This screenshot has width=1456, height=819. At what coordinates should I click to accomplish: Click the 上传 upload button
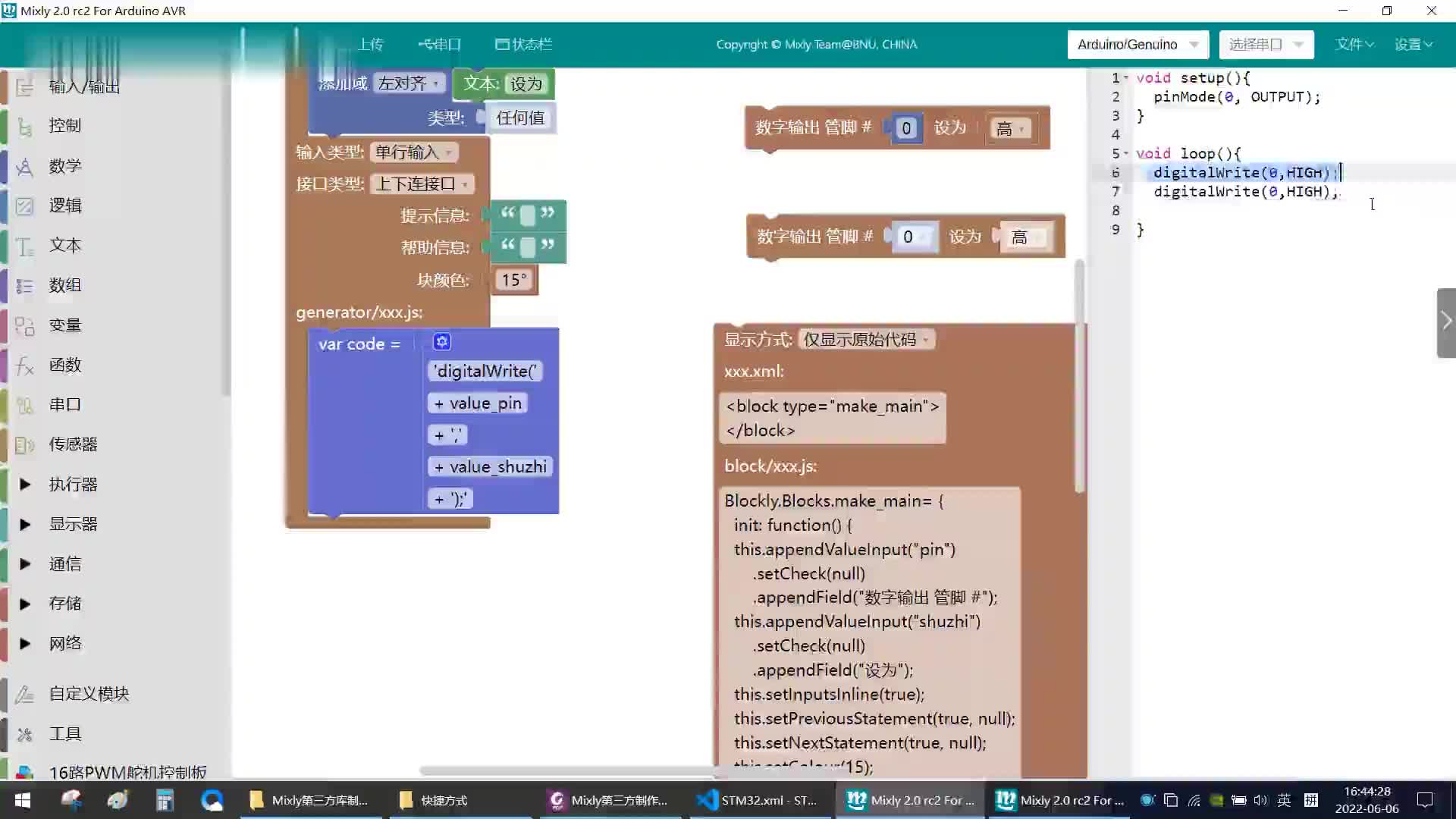(370, 45)
